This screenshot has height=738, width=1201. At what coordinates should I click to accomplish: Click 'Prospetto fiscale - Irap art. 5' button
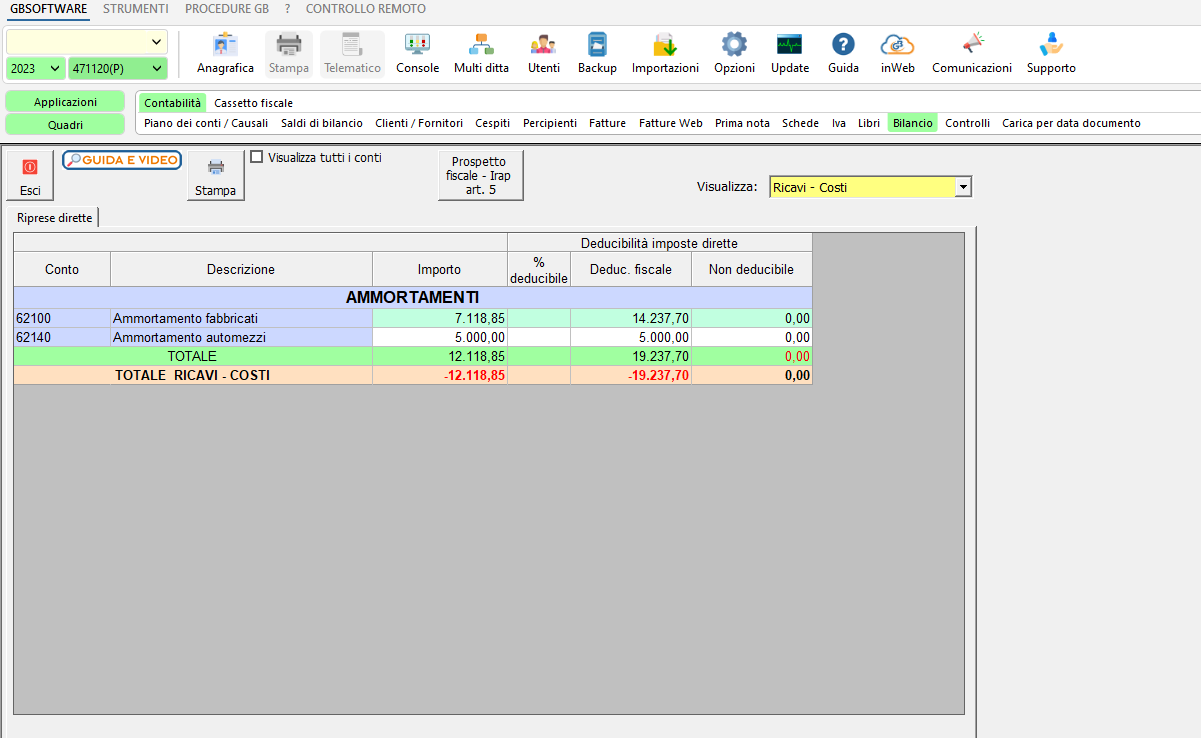tap(480, 176)
